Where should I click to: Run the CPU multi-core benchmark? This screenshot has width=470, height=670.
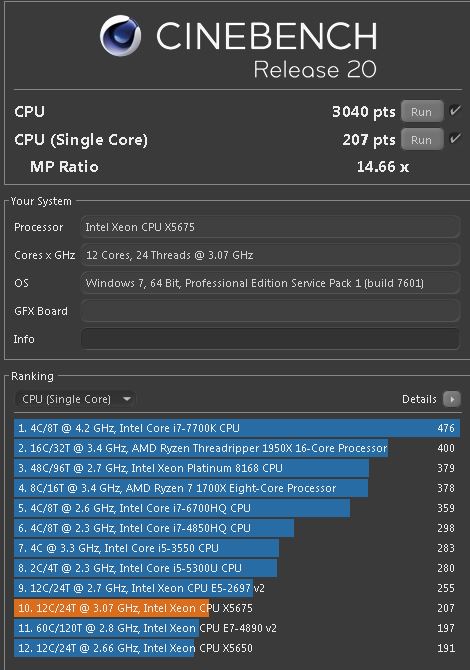(x=422, y=112)
